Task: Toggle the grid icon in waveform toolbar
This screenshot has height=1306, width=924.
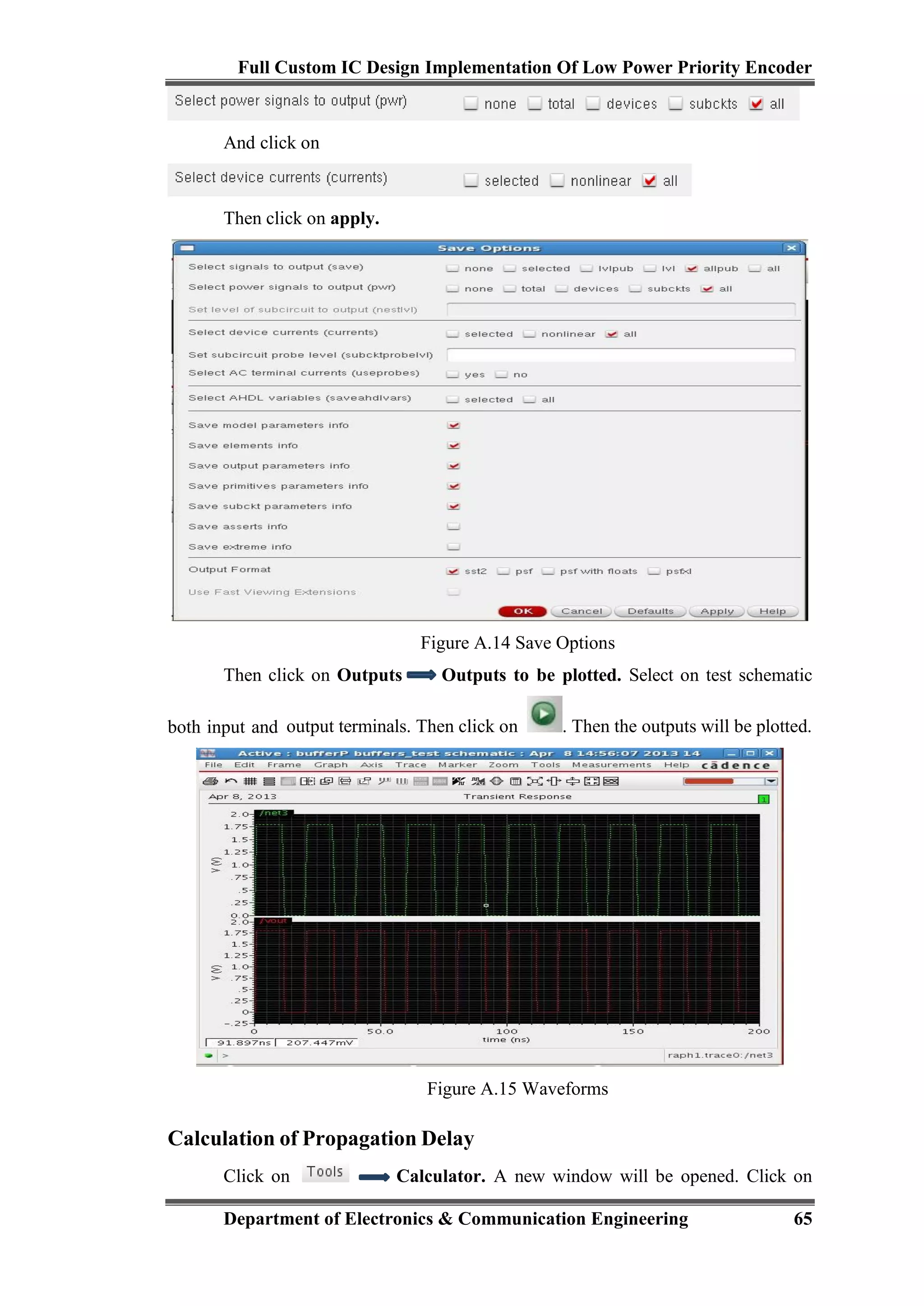Action: point(250,781)
